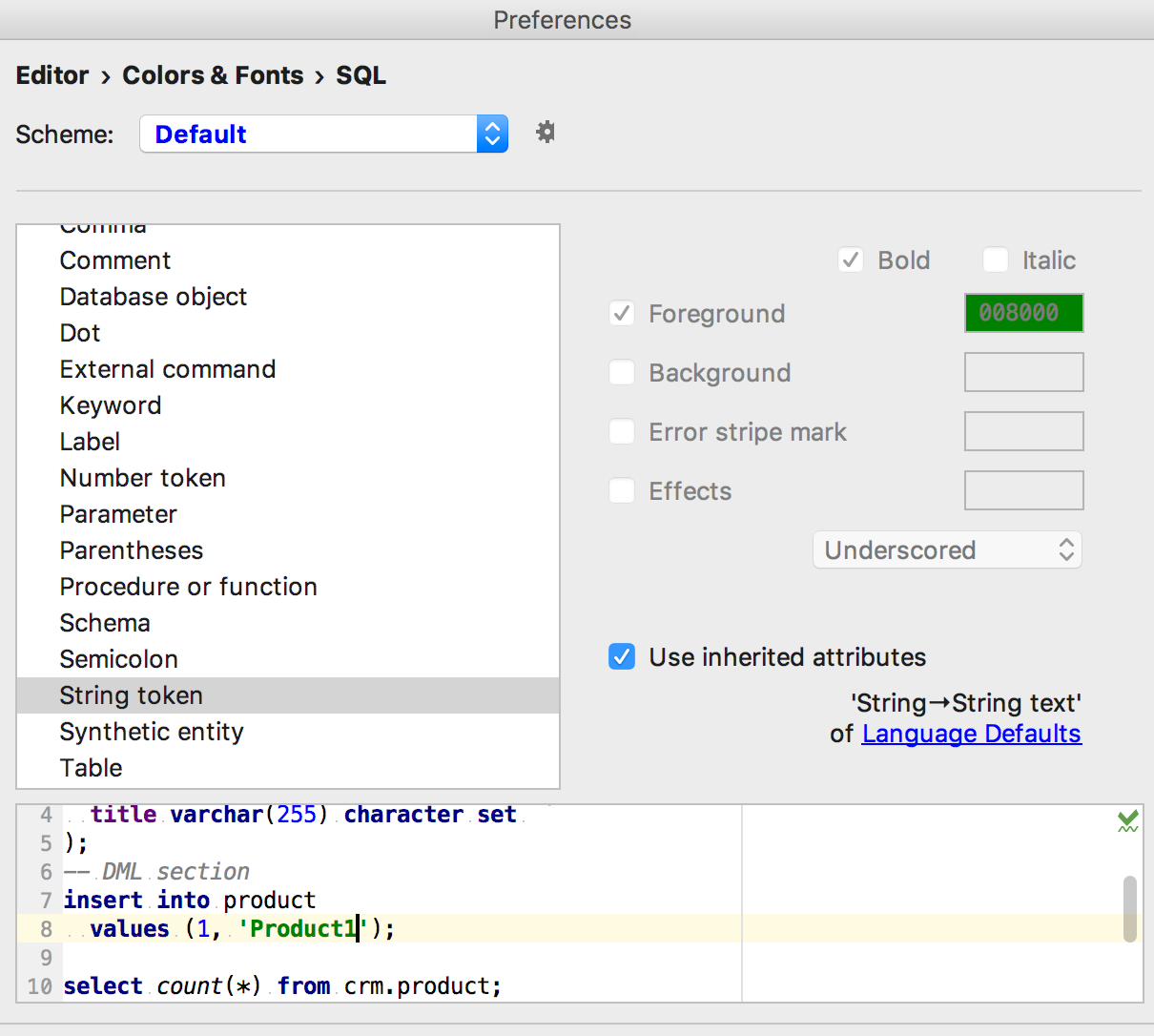Click the empty Background color swatch
1154x1036 pixels.
point(1023,372)
